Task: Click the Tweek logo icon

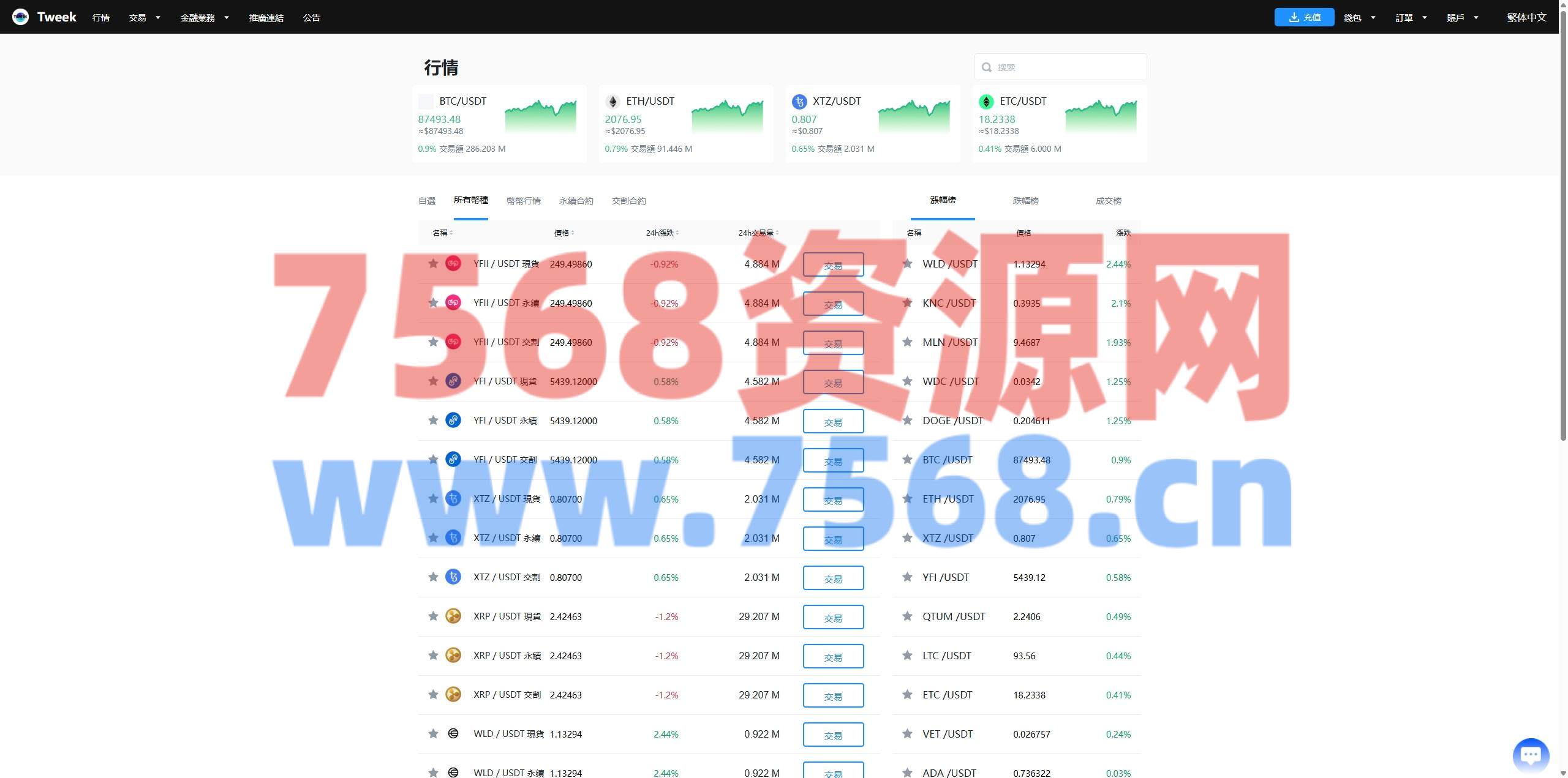Action: (20, 17)
